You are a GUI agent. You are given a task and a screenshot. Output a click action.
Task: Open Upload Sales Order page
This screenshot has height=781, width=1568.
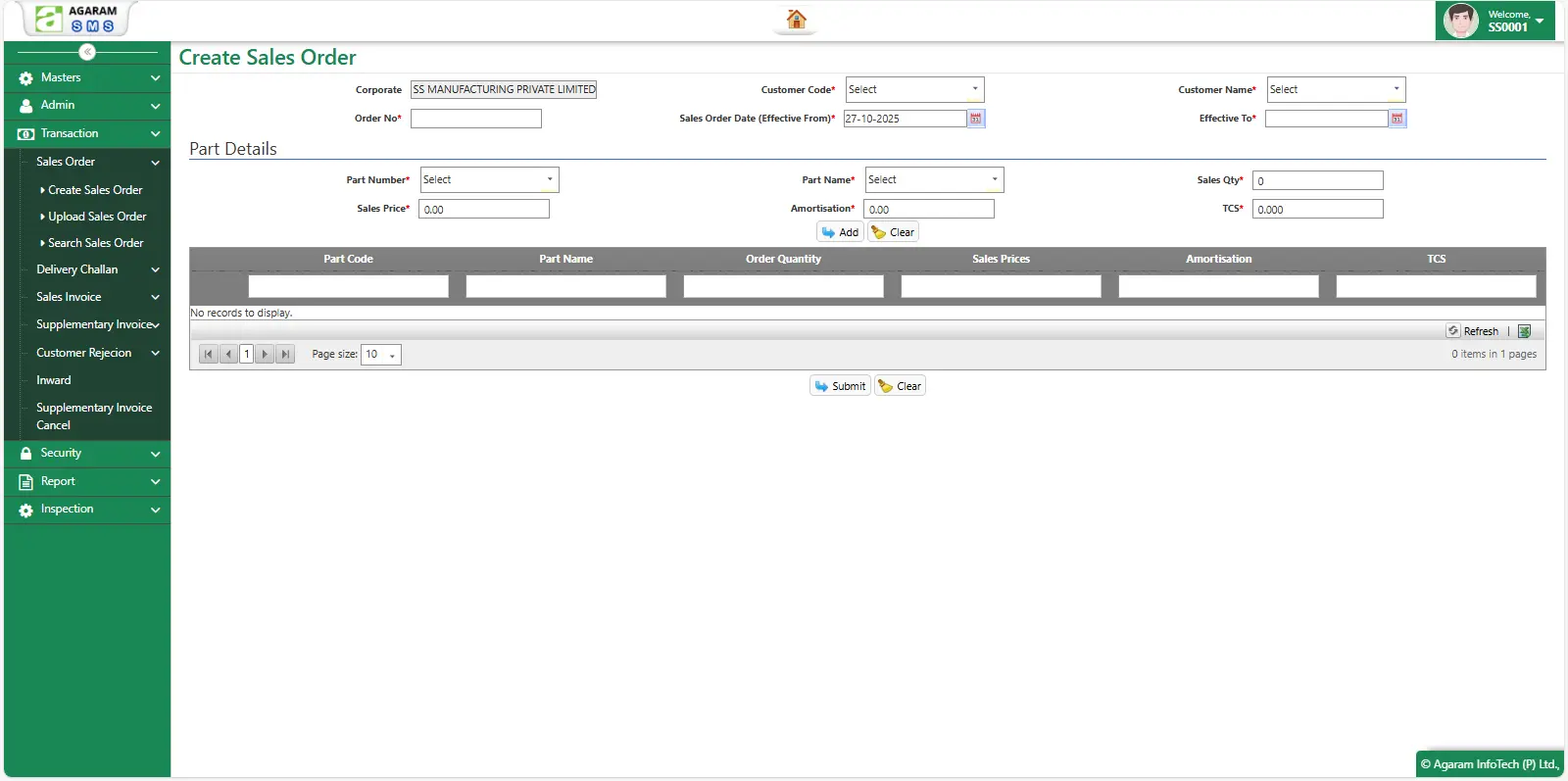(x=97, y=217)
